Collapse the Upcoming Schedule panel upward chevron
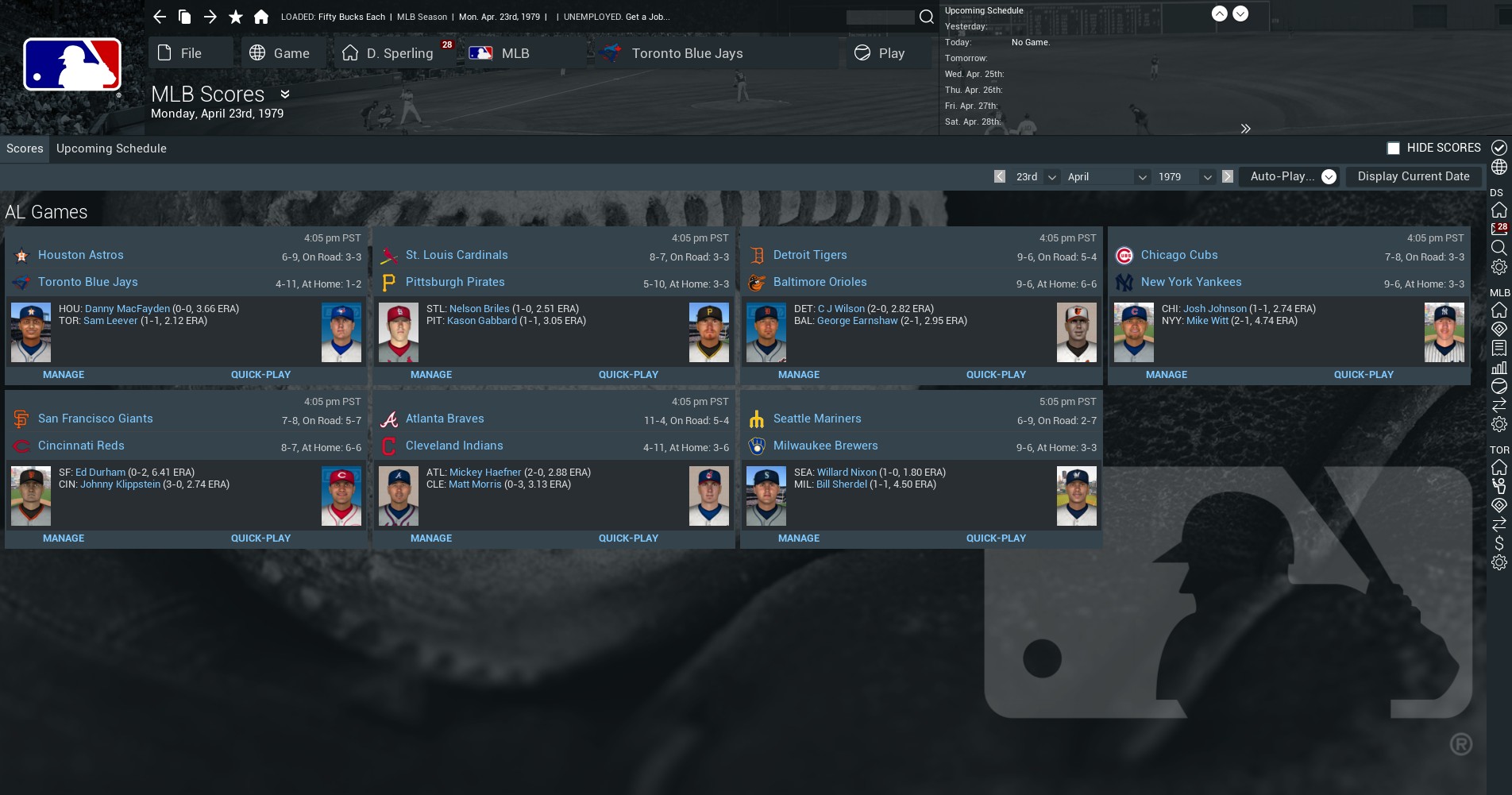Viewport: 1512px width, 795px height. 1219,14
